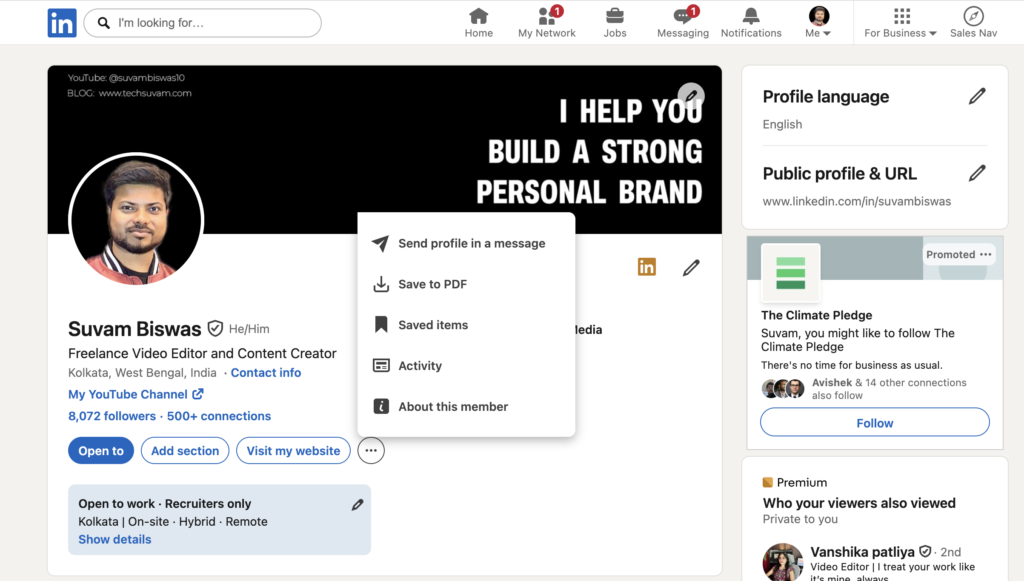The height and width of the screenshot is (581, 1024).
Task: Click the LinkedIn logo in the top bar
Action: 62,23
